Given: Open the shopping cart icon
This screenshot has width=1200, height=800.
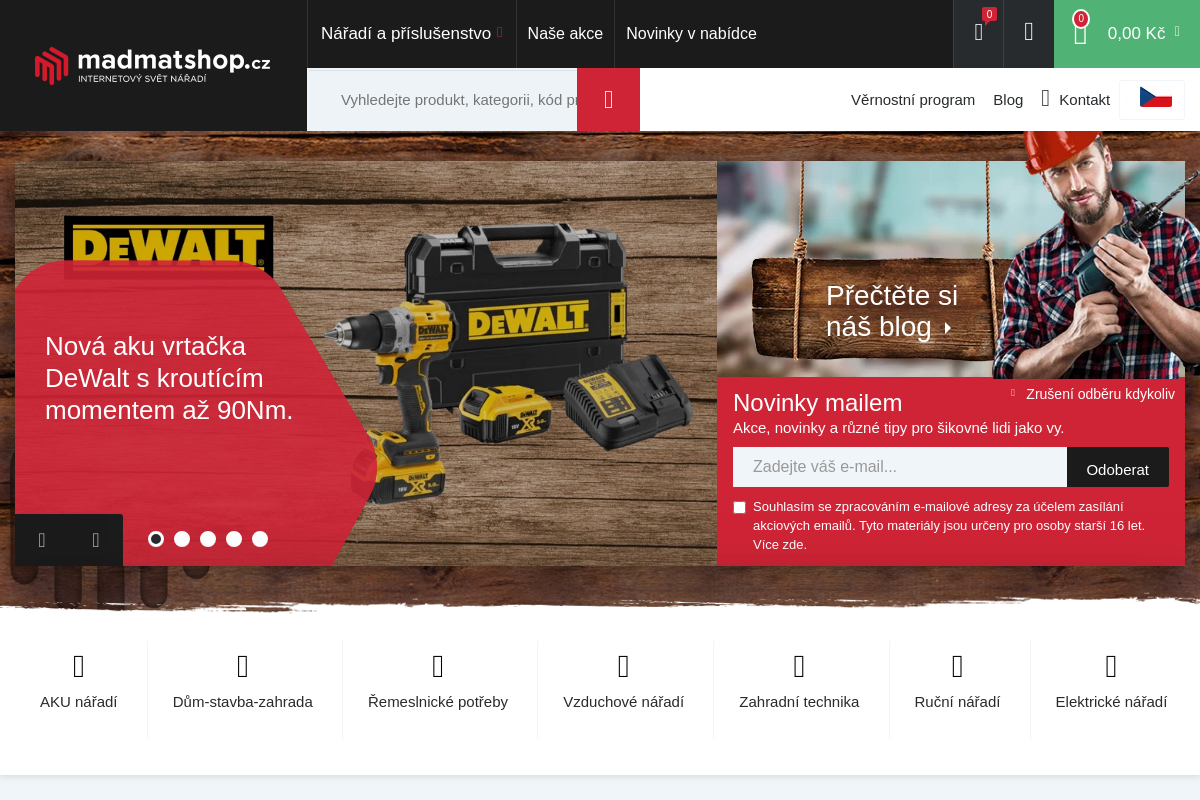Looking at the screenshot, I should (1080, 33).
